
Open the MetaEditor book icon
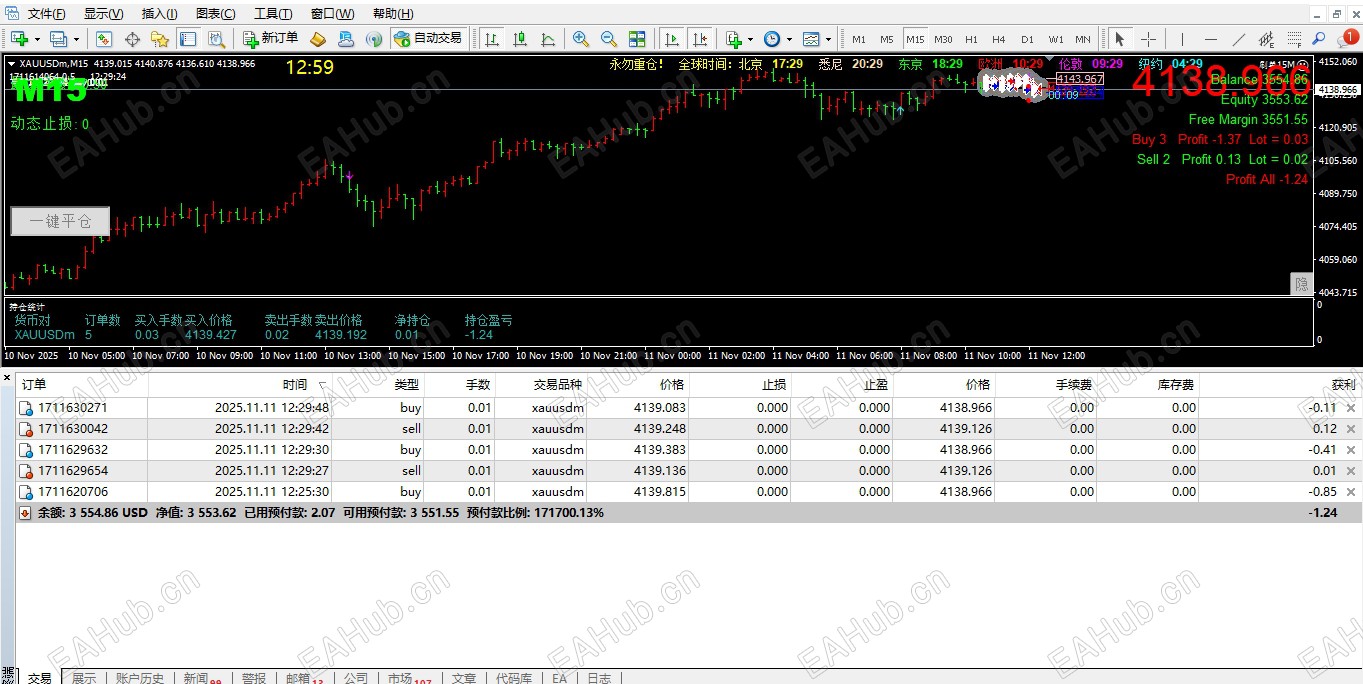318,39
